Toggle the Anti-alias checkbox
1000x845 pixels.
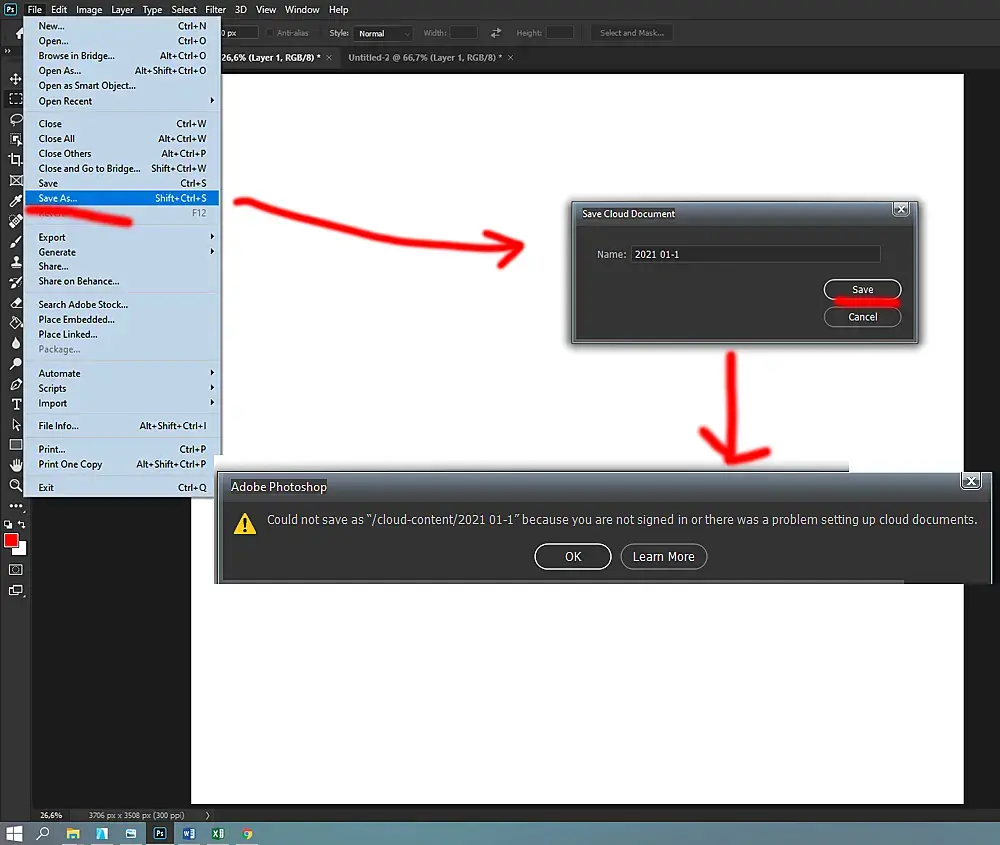click(270, 33)
